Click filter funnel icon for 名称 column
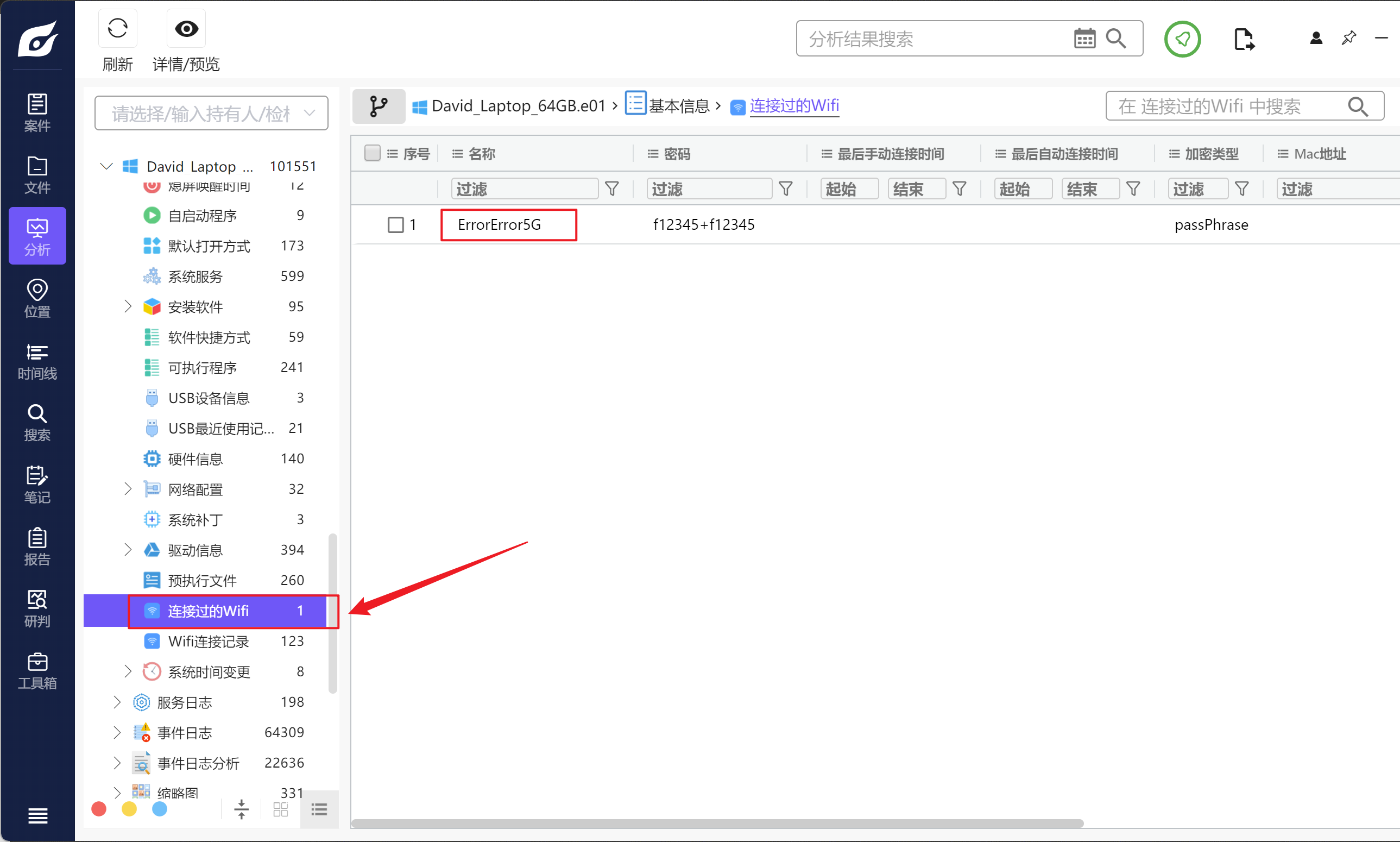The image size is (1400, 842). click(612, 188)
